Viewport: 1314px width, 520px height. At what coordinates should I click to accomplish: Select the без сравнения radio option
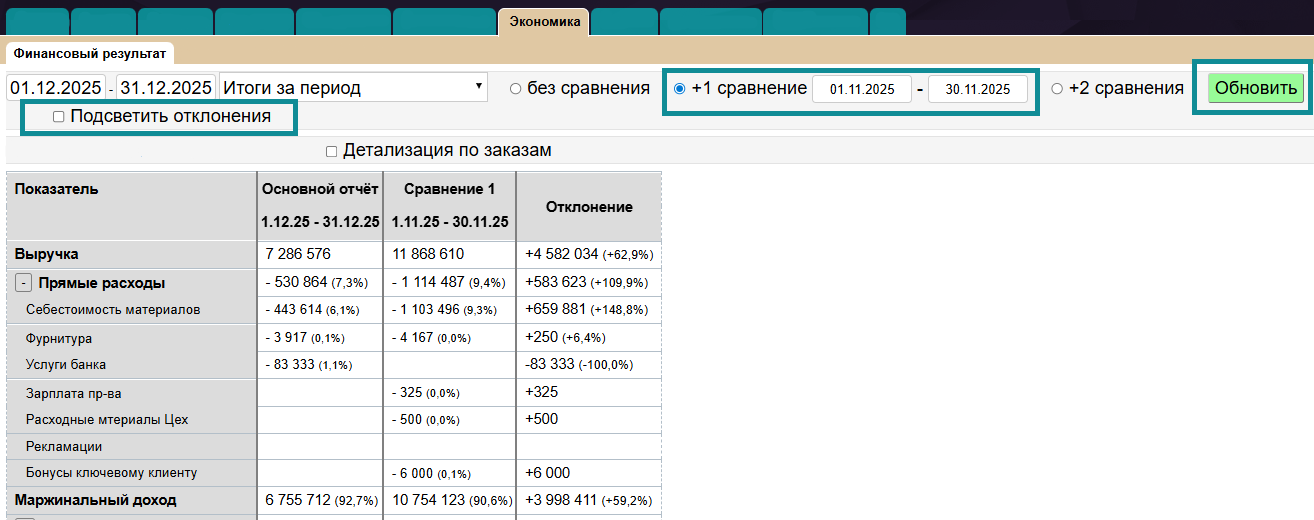516,88
